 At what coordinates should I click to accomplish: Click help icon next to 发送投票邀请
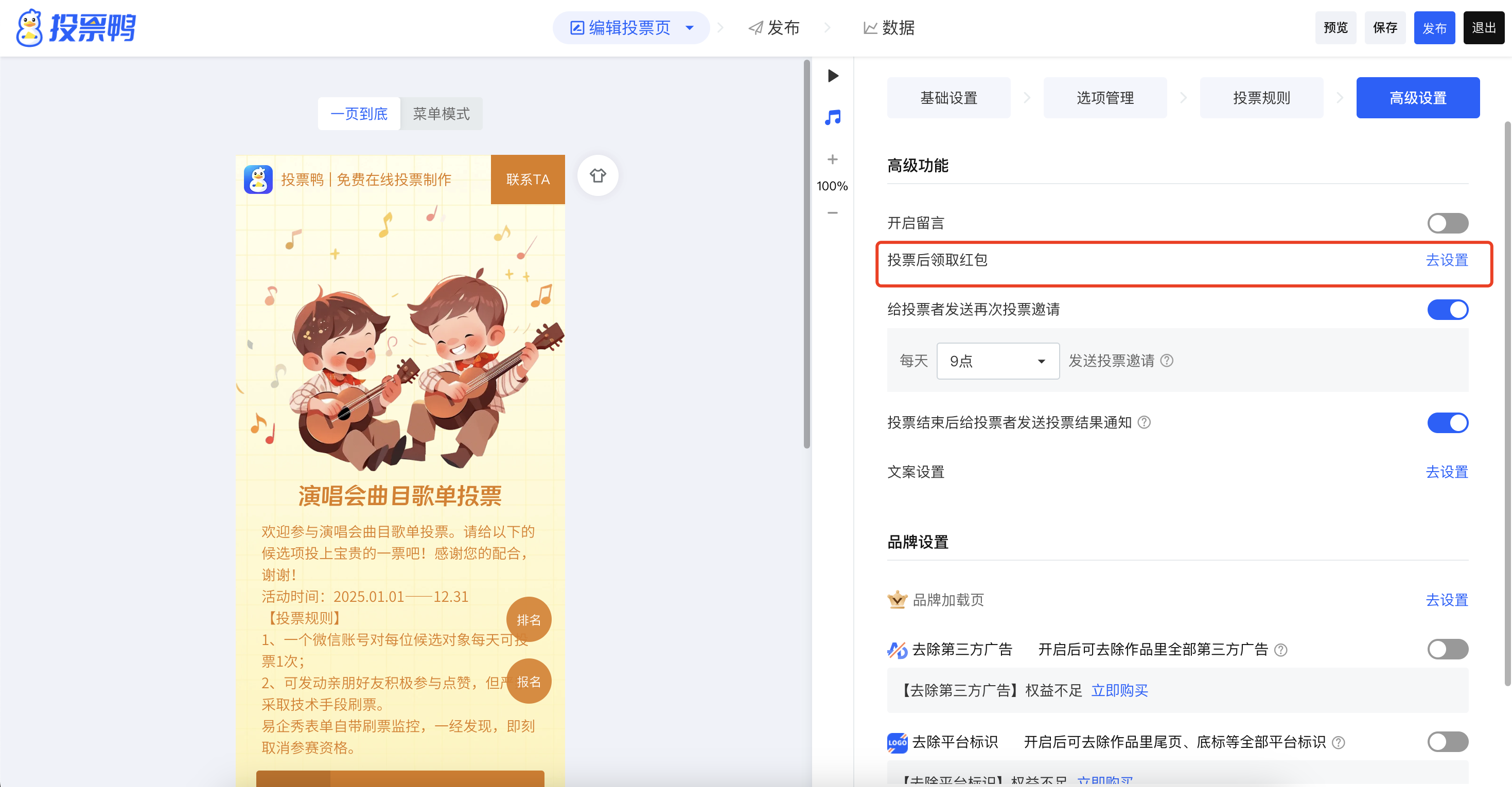(x=1167, y=361)
